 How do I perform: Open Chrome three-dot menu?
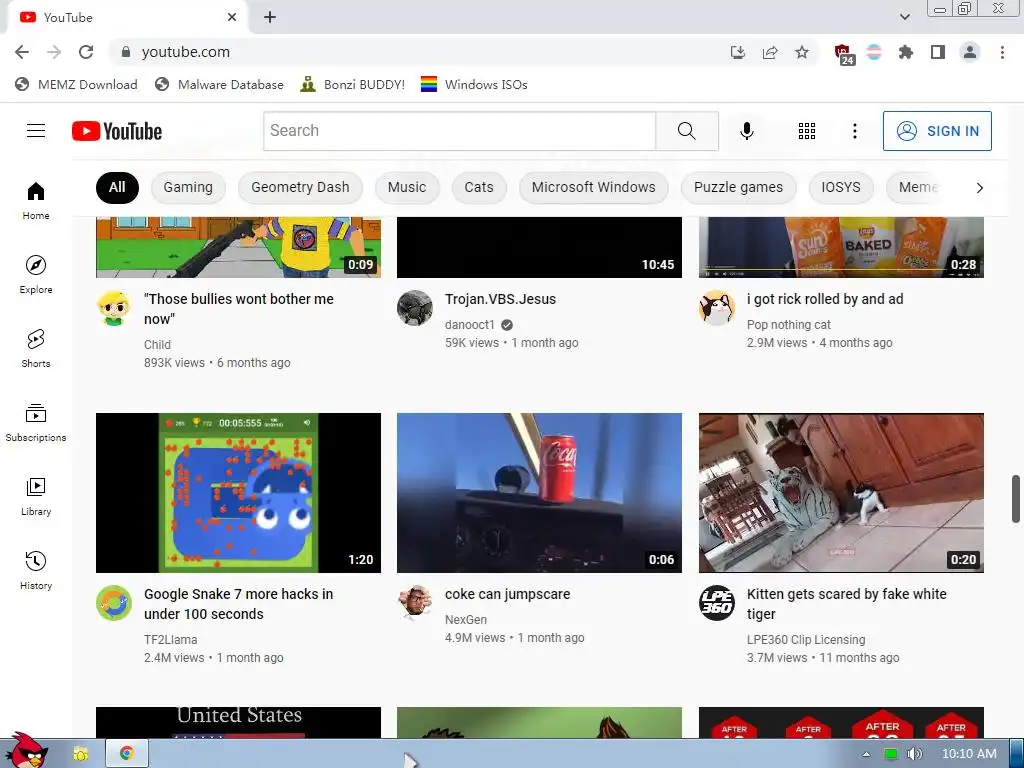(1002, 52)
